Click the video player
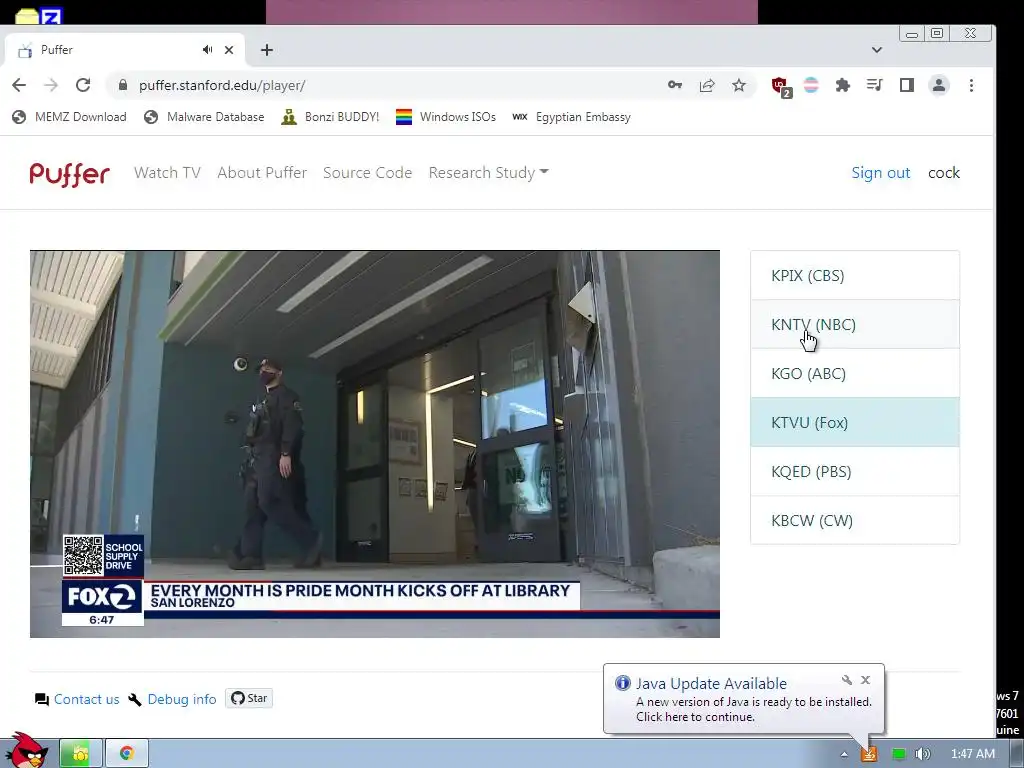1024x768 pixels. tap(375, 444)
